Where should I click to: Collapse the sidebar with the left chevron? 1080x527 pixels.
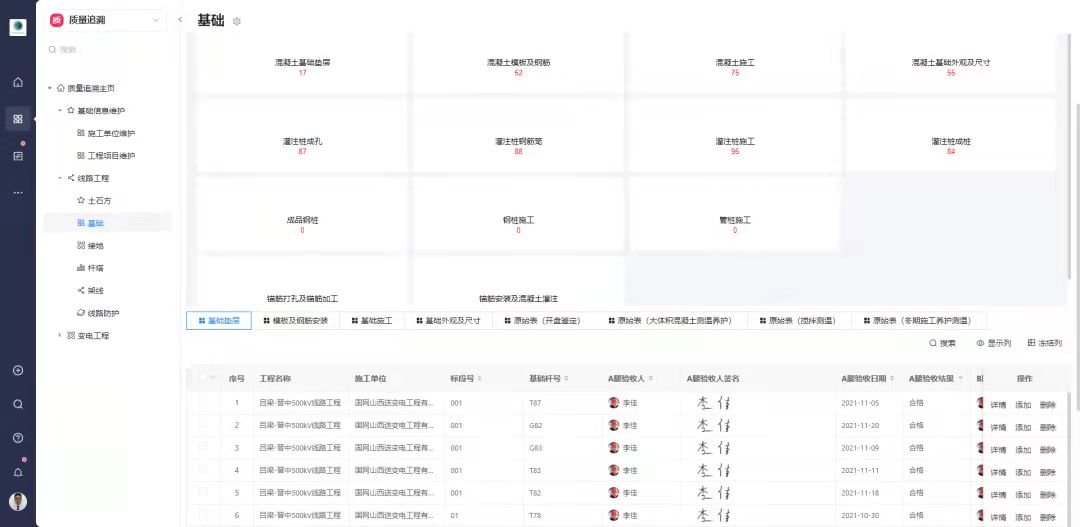[x=180, y=20]
